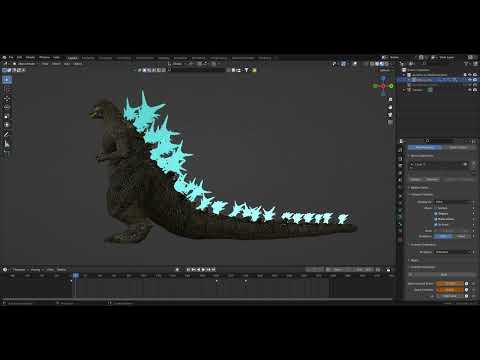The image size is (480, 360).
Task: Click the navigation axis gizmo in viewport
Action: (x=383, y=86)
